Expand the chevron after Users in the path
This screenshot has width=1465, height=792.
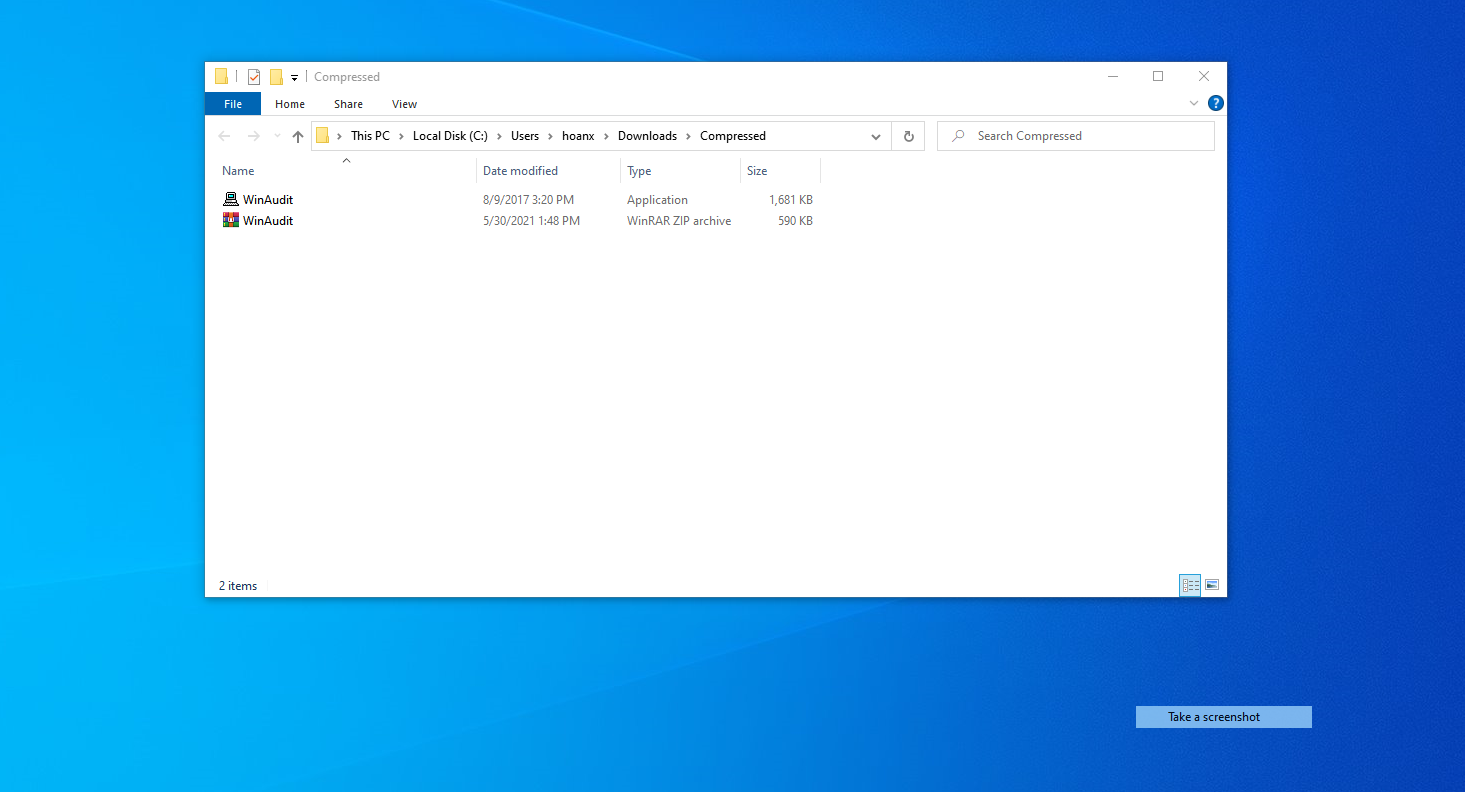[x=550, y=136]
